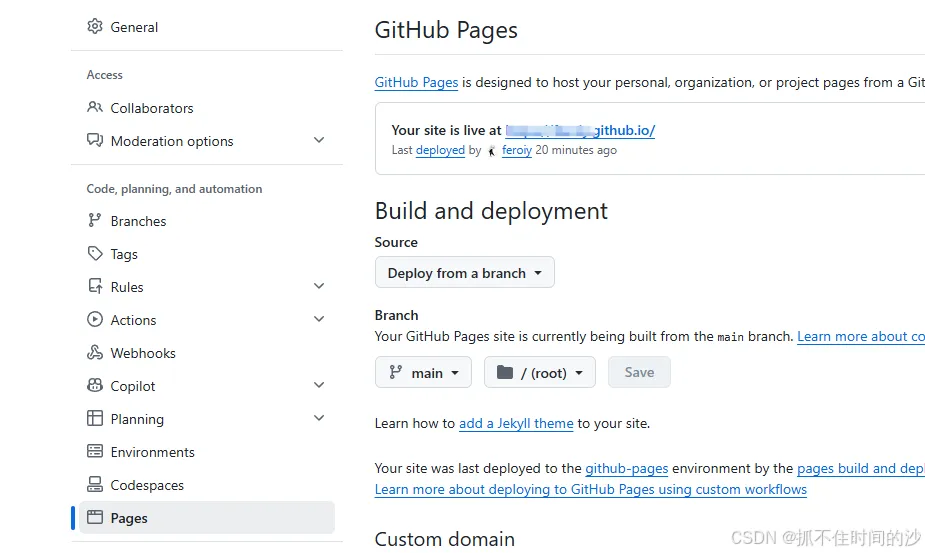This screenshot has height=553, width=925.
Task: Click the Actions play-circle icon
Action: coord(94,320)
